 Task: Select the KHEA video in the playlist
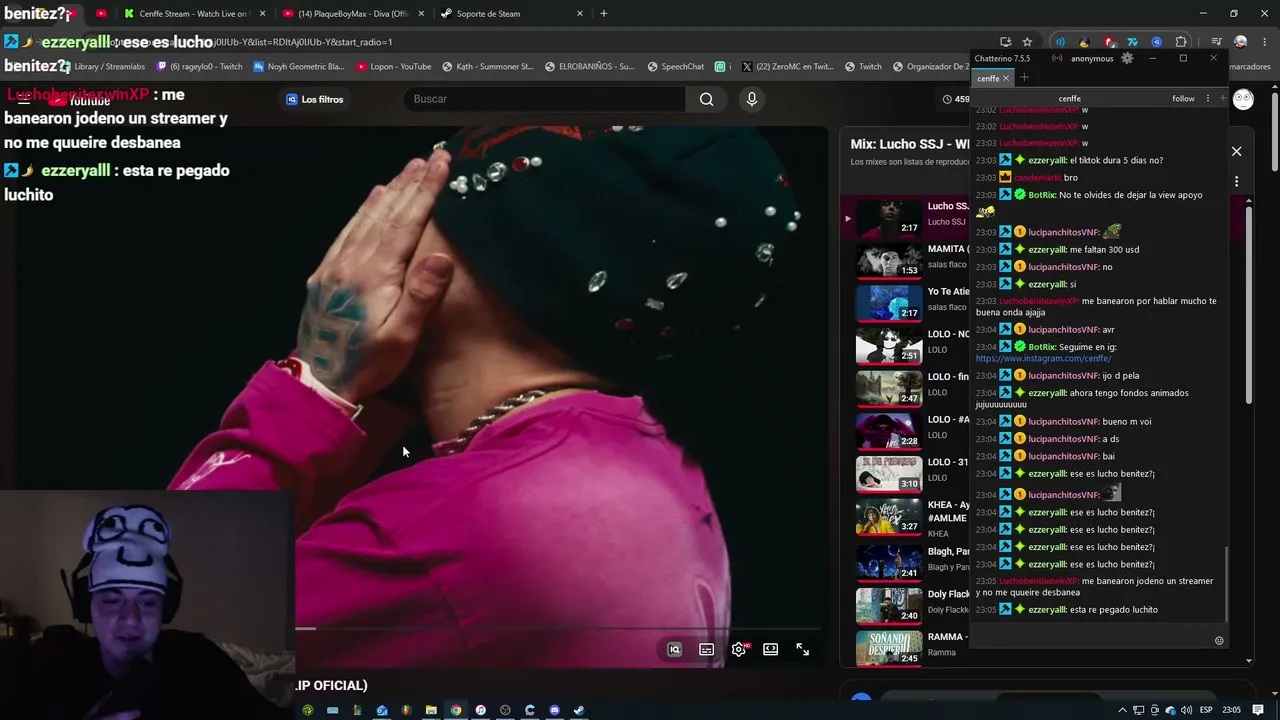(x=913, y=517)
